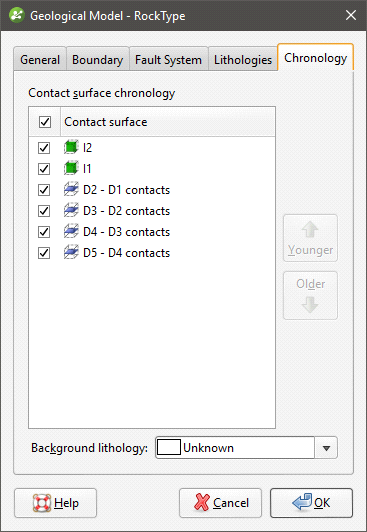Image resolution: width=367 pixels, height=532 pixels.
Task: Toggle the header Contact surface select-all checkbox
Action: tap(45, 122)
